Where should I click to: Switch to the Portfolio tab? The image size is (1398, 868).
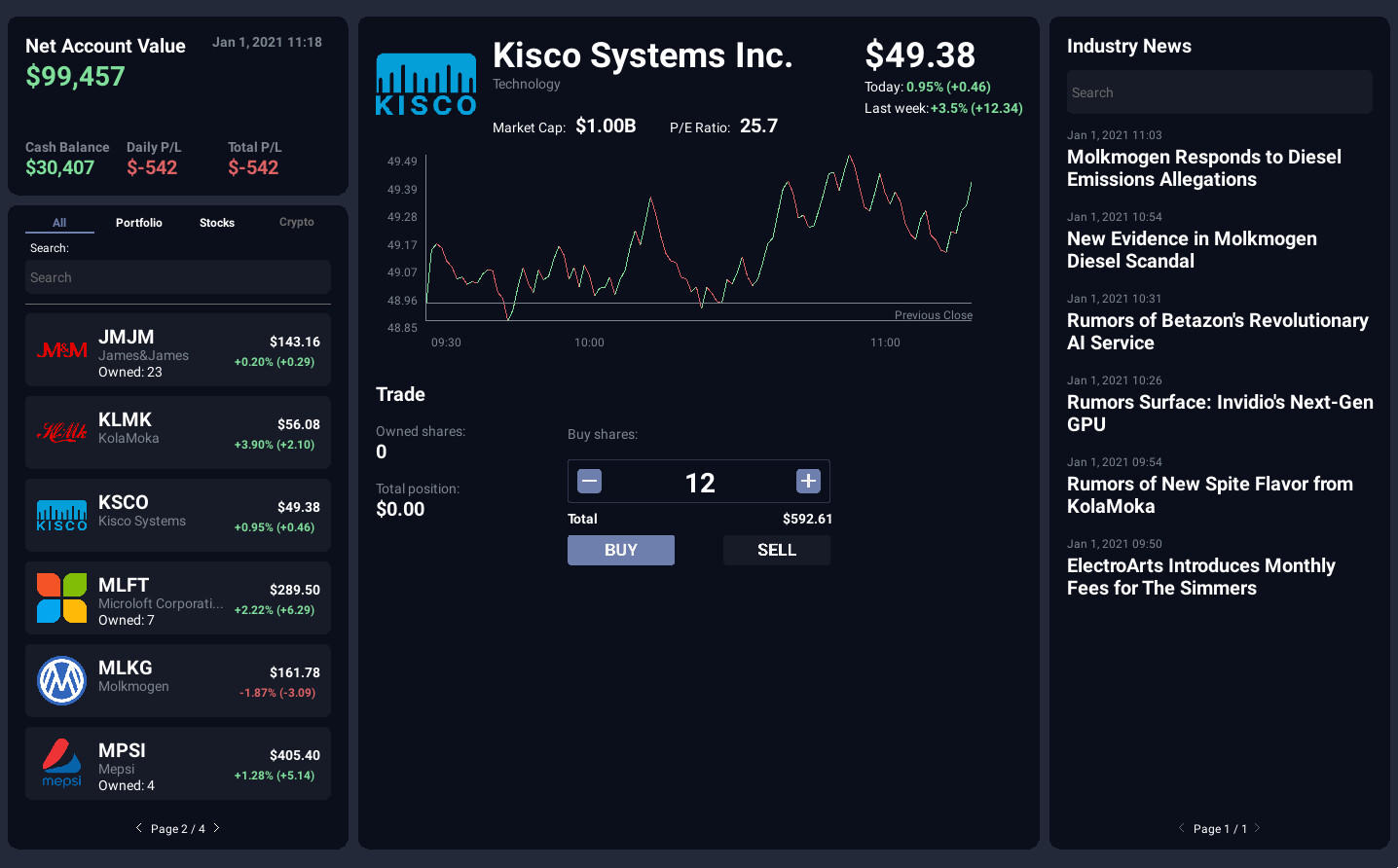[138, 222]
